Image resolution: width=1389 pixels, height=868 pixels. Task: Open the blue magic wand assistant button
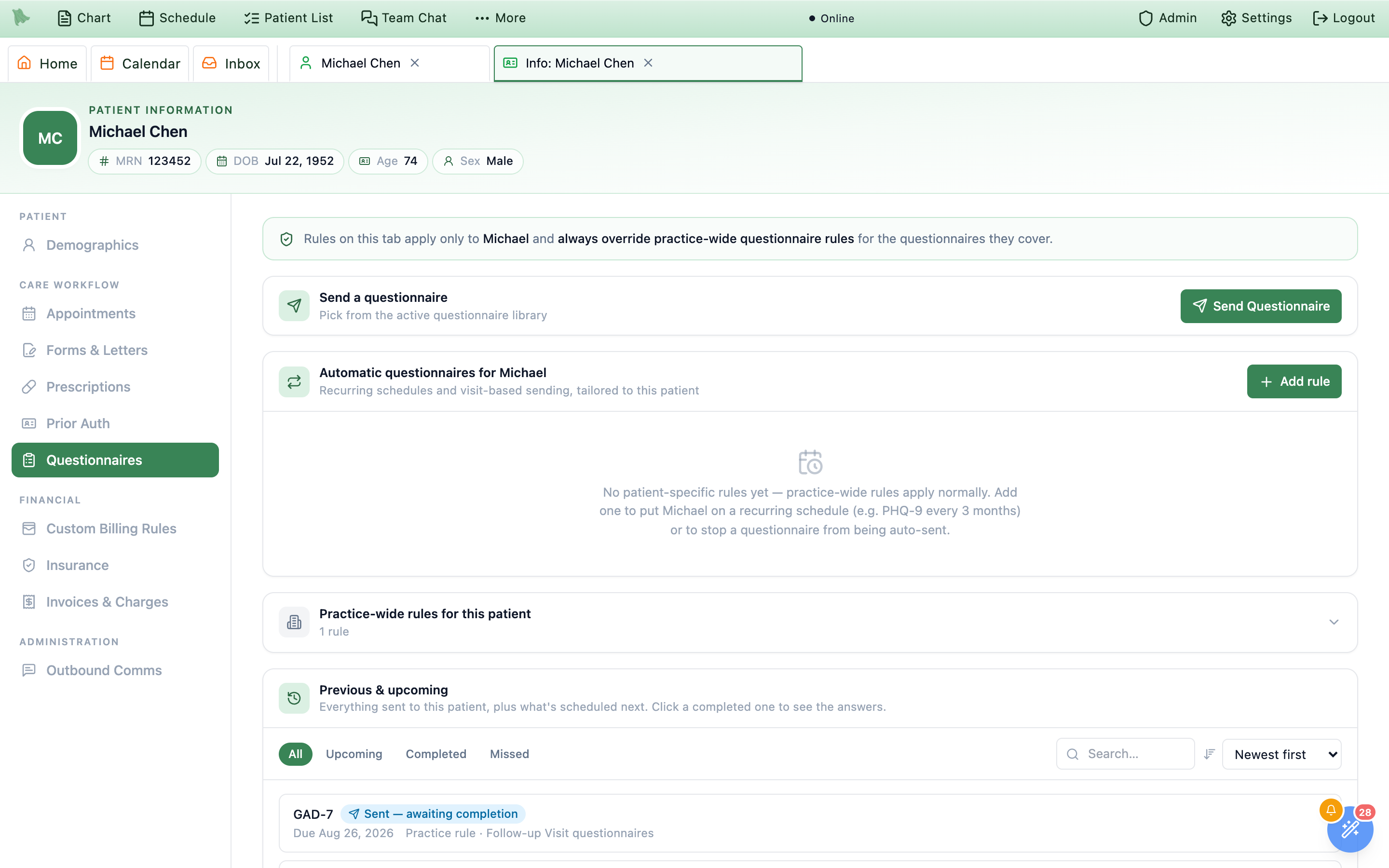pos(1350,829)
